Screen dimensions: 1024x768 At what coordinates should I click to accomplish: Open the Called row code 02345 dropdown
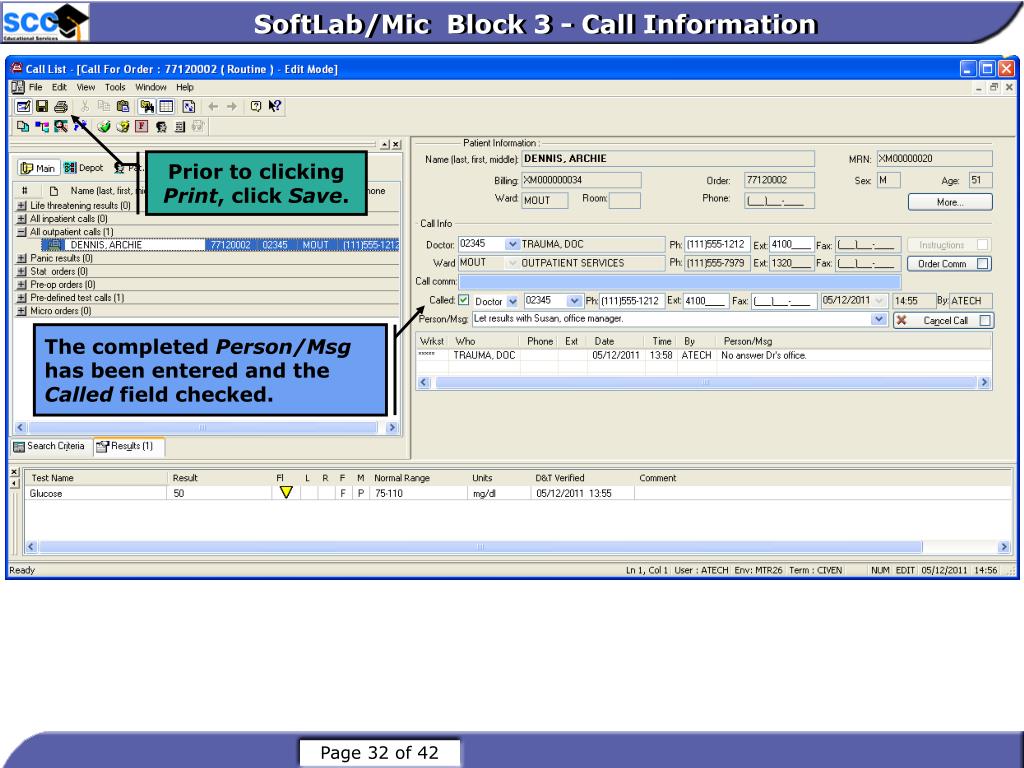coord(574,301)
